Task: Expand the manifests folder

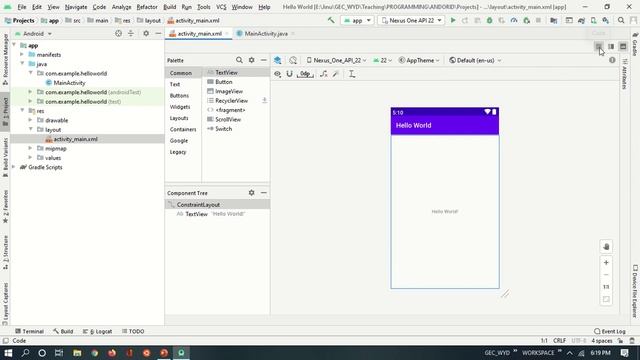Action: pos(22,54)
